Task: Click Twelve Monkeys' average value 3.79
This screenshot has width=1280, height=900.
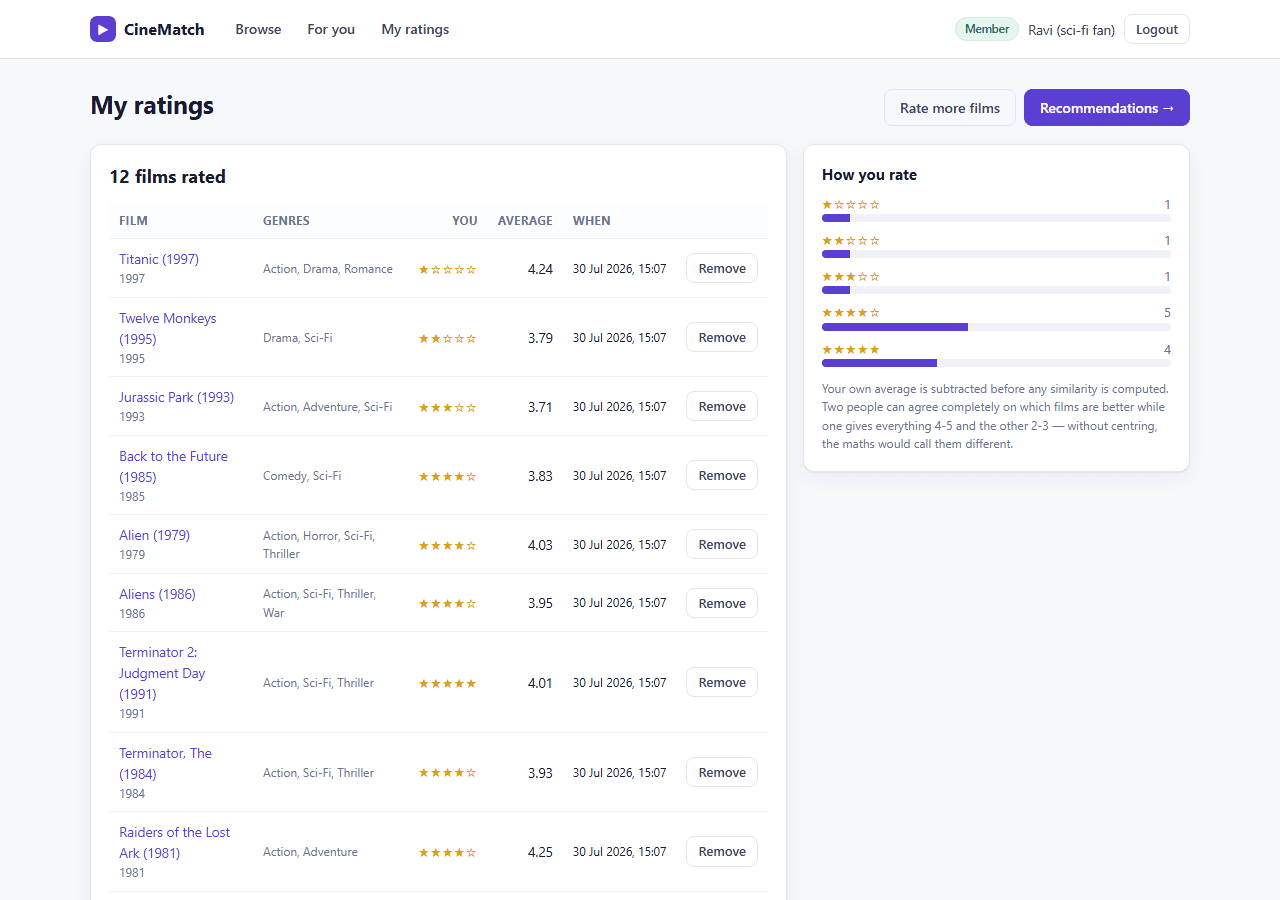Action: pos(540,338)
